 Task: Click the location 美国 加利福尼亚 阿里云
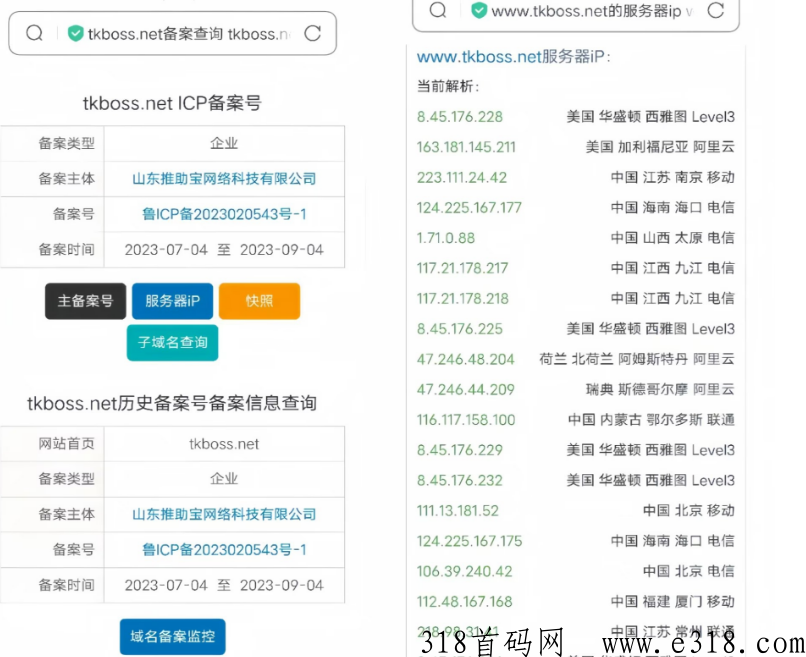click(660, 147)
